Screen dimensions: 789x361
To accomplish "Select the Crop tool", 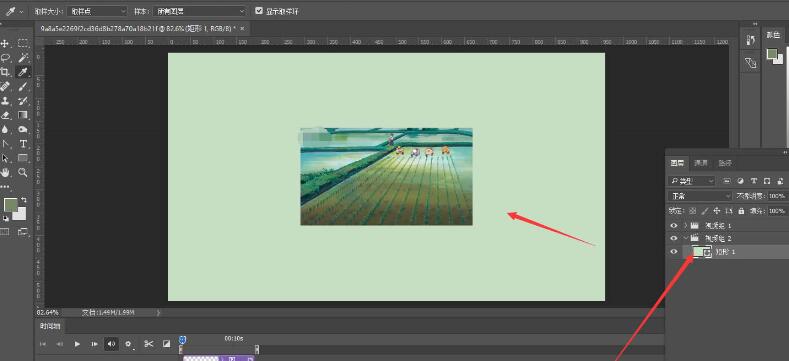I will coord(5,72).
